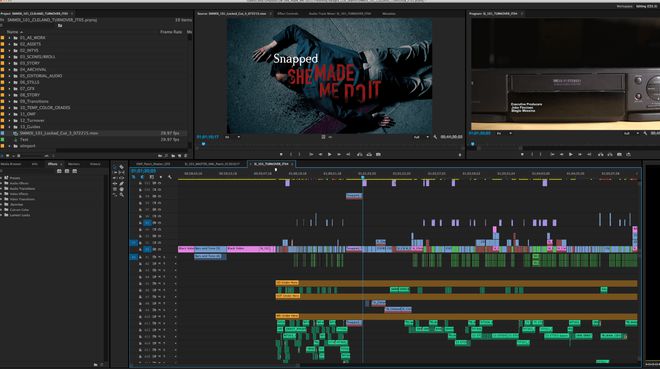
Task: Sort Project panel by Frame Rate column
Action: (171, 32)
